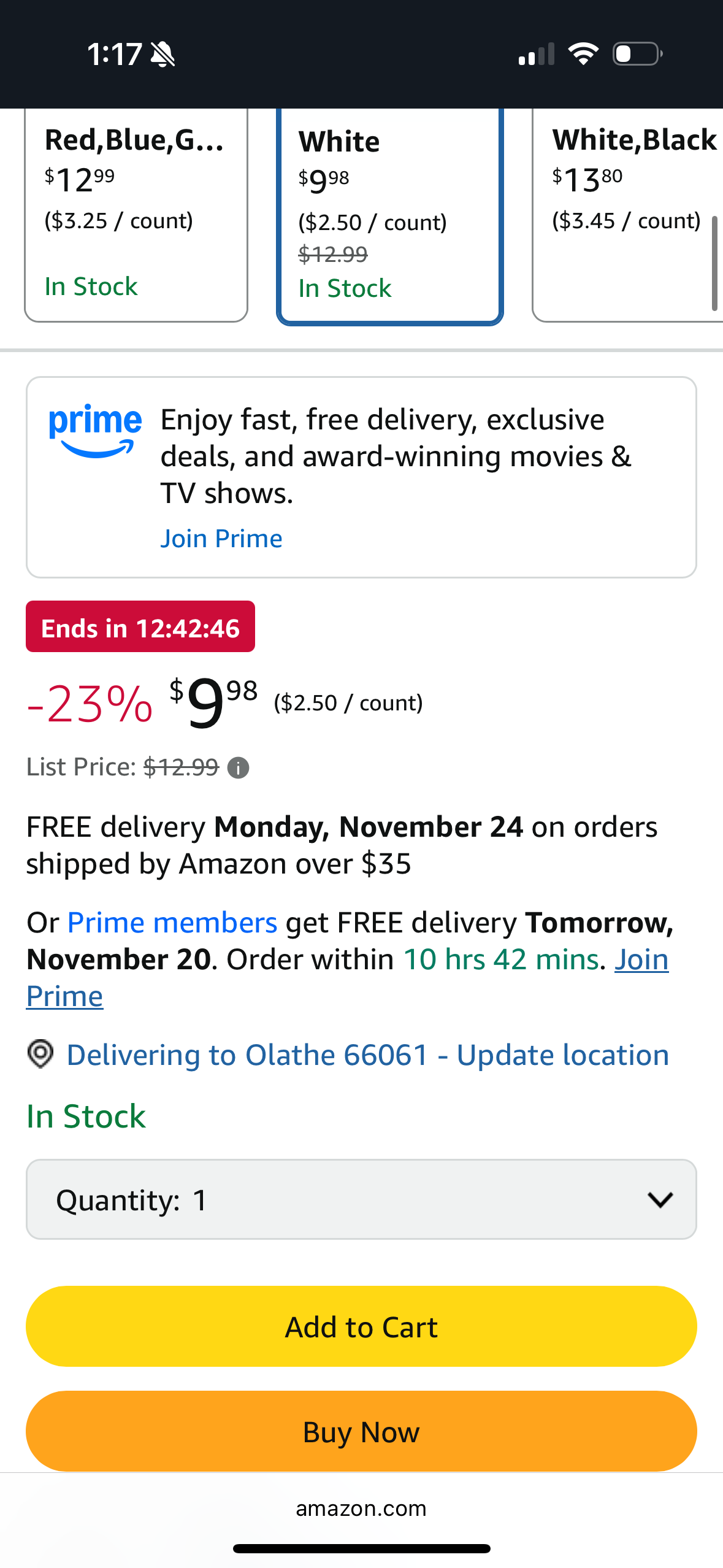The image size is (723, 1568).
Task: Tap the cellular signal bars icon
Action: (537, 54)
